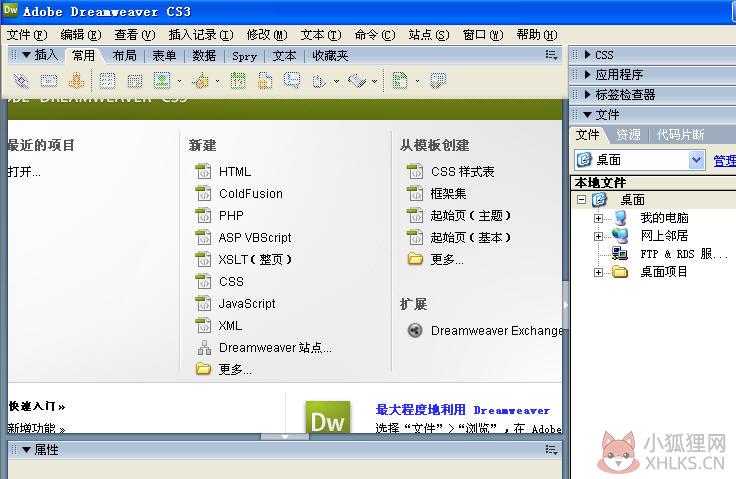Open the 插入记录(I) menu
736x479 pixels.
point(201,35)
